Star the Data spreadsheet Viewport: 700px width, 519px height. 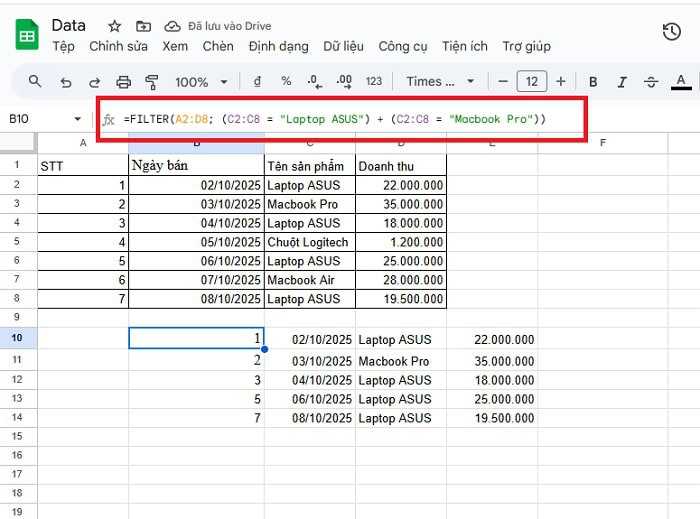[x=115, y=26]
